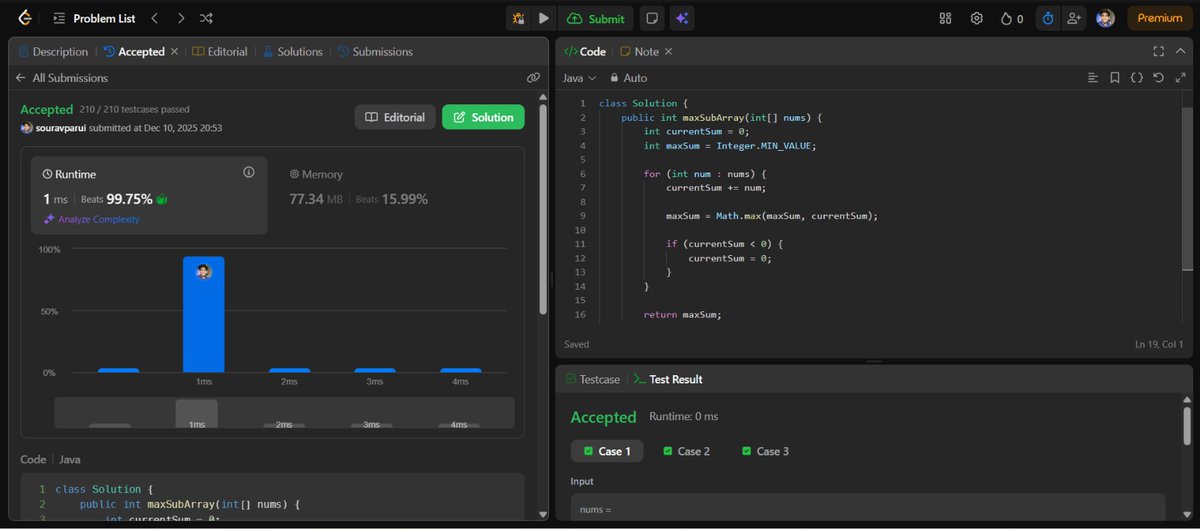This screenshot has width=1200, height=529.
Task: Open the Solutions tab
Action: point(293,51)
